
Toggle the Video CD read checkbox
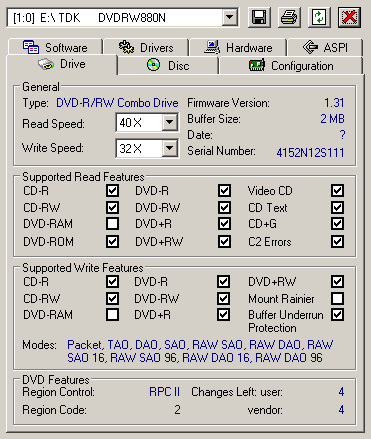pos(337,191)
